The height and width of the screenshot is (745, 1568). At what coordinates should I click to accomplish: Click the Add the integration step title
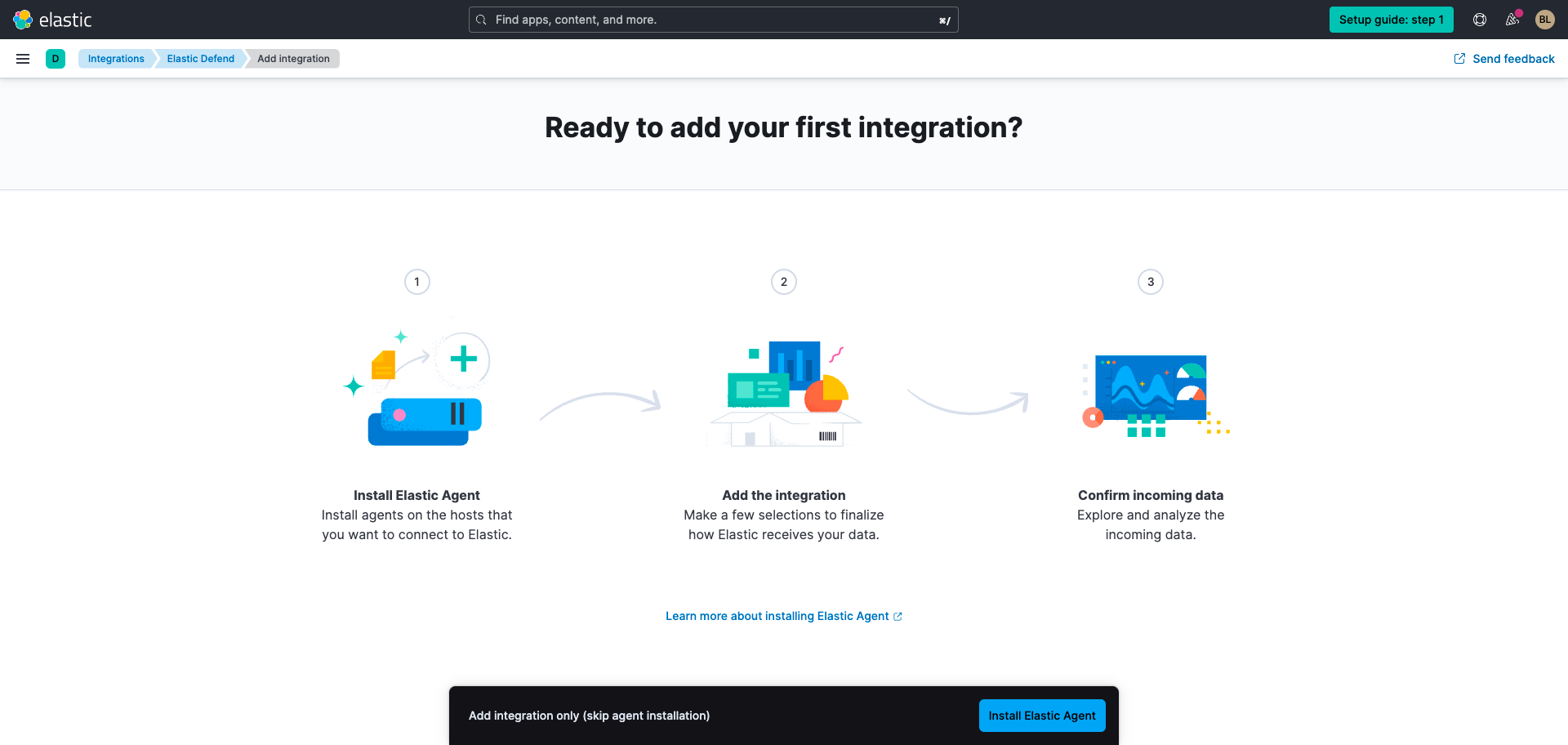[x=784, y=495]
